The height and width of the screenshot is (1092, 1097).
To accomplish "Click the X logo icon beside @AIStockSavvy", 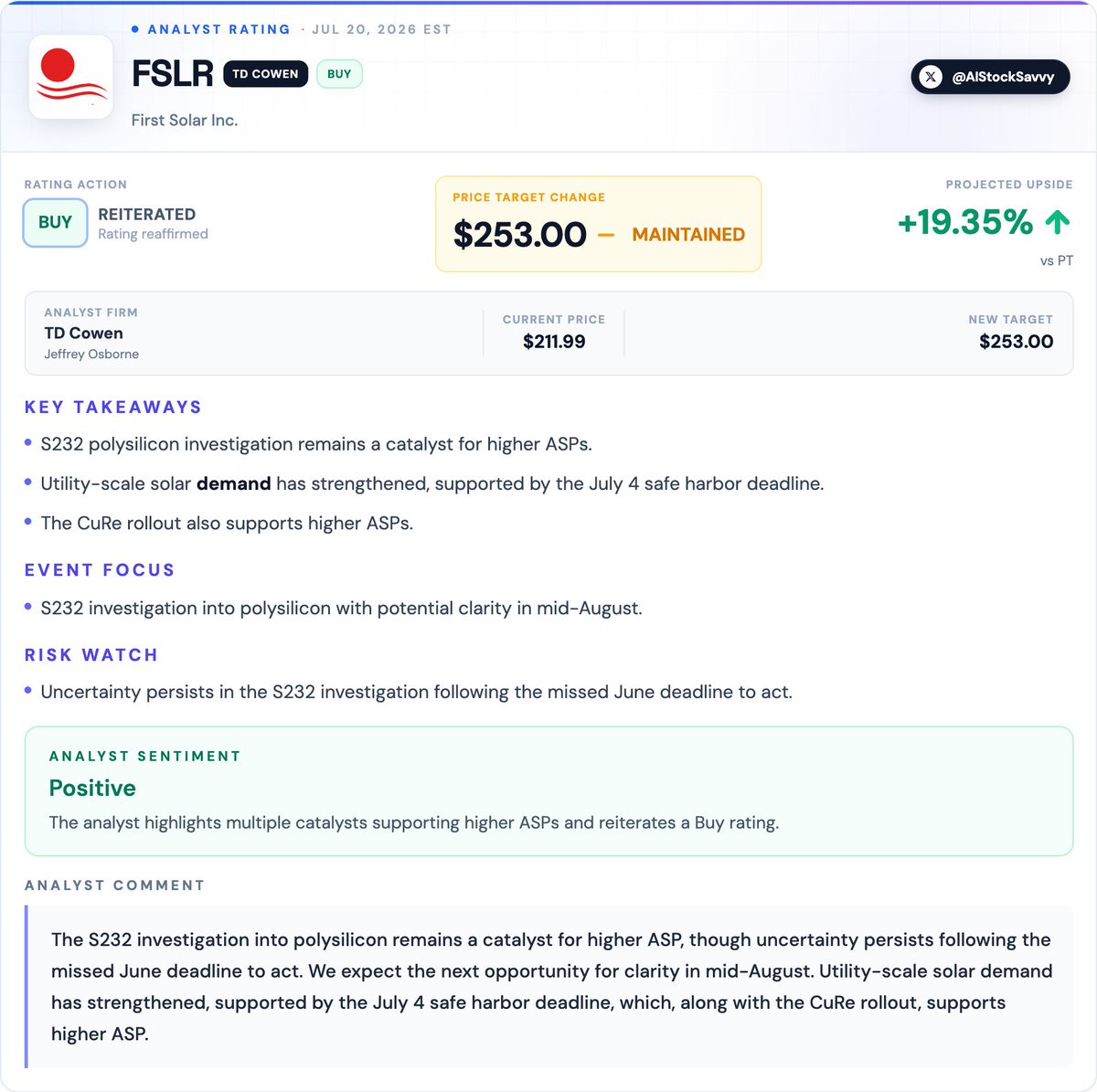I will coord(931,77).
